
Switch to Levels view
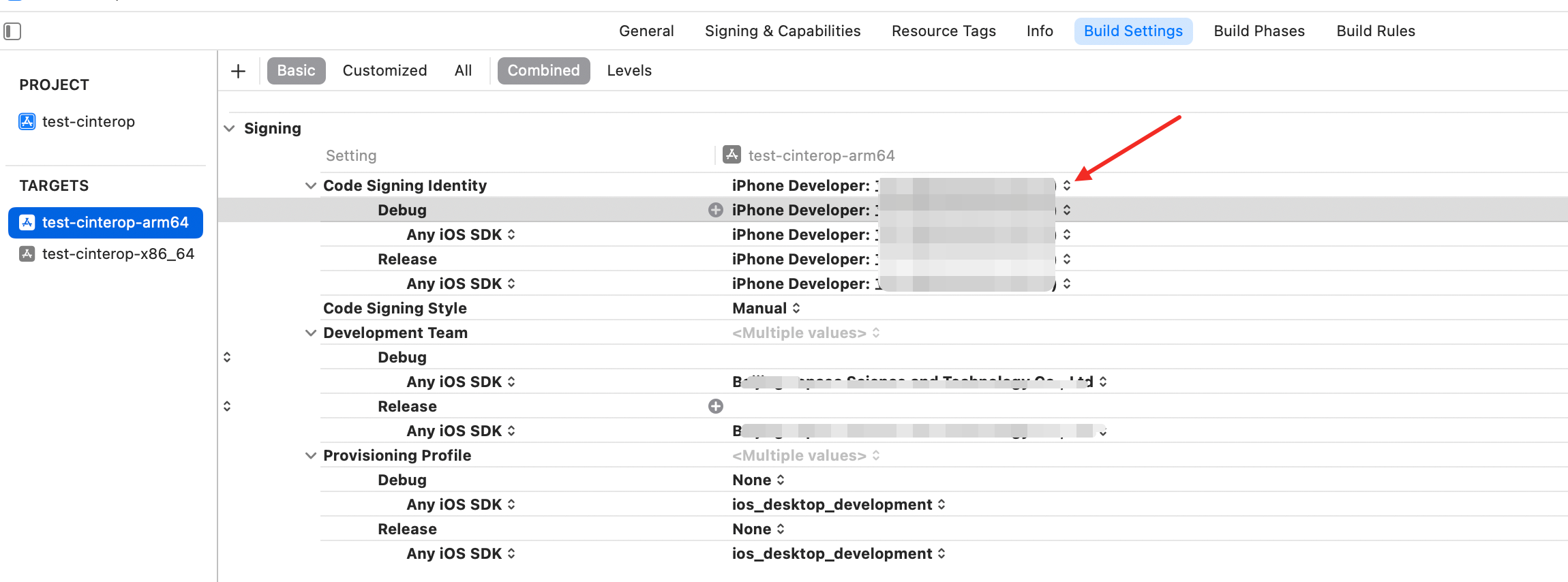click(x=629, y=71)
